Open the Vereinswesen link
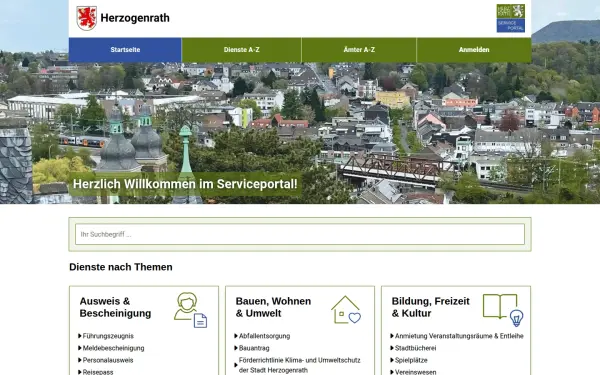The image size is (600, 375). click(415, 372)
